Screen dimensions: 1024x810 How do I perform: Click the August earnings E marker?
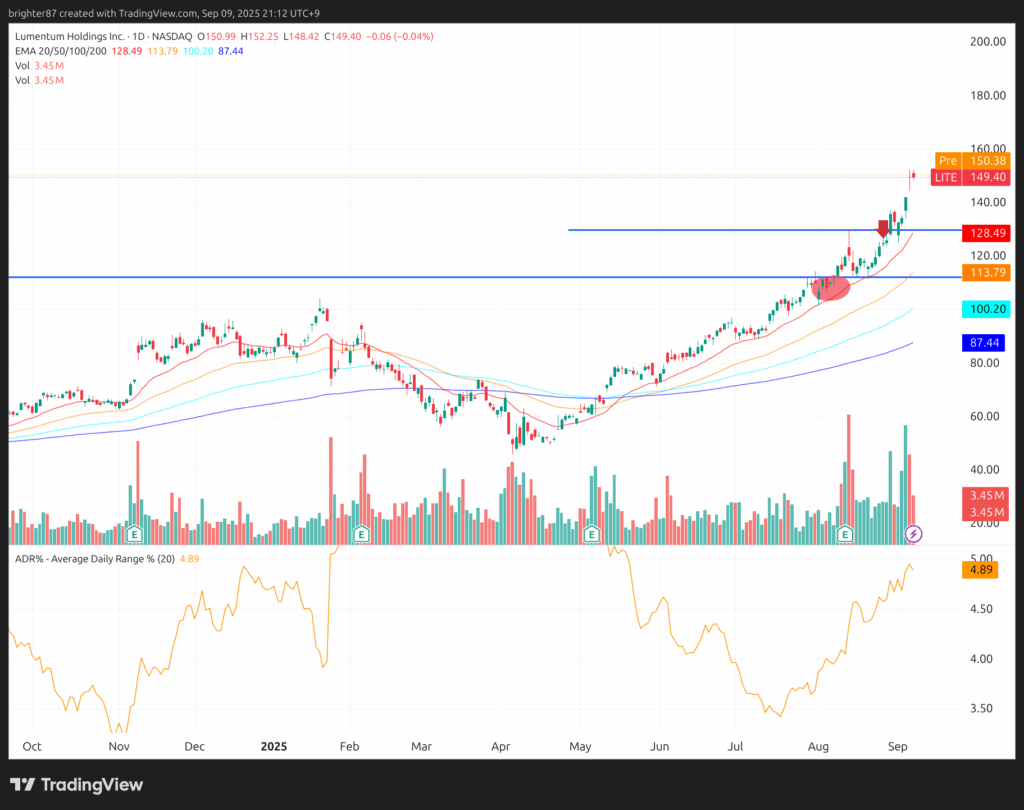point(845,534)
